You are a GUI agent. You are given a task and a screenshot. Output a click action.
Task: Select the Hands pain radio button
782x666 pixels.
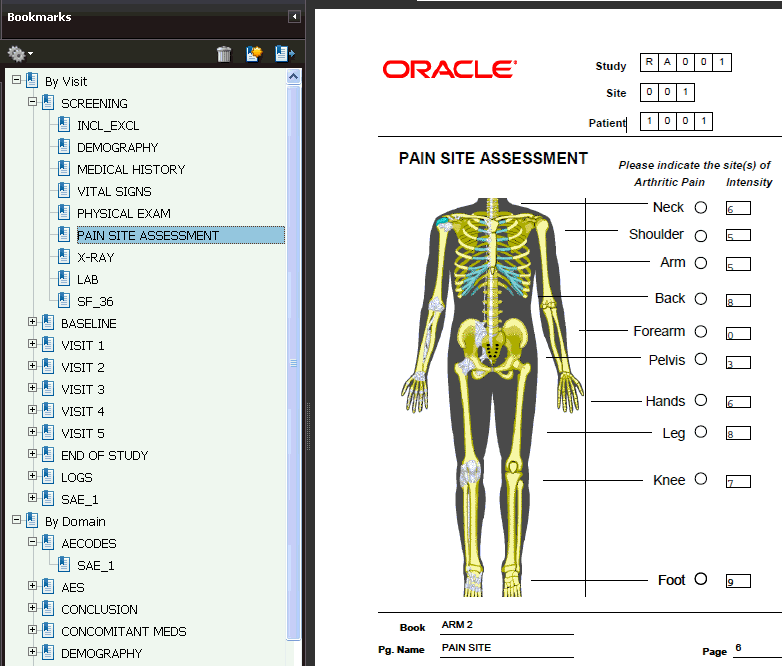tap(701, 400)
